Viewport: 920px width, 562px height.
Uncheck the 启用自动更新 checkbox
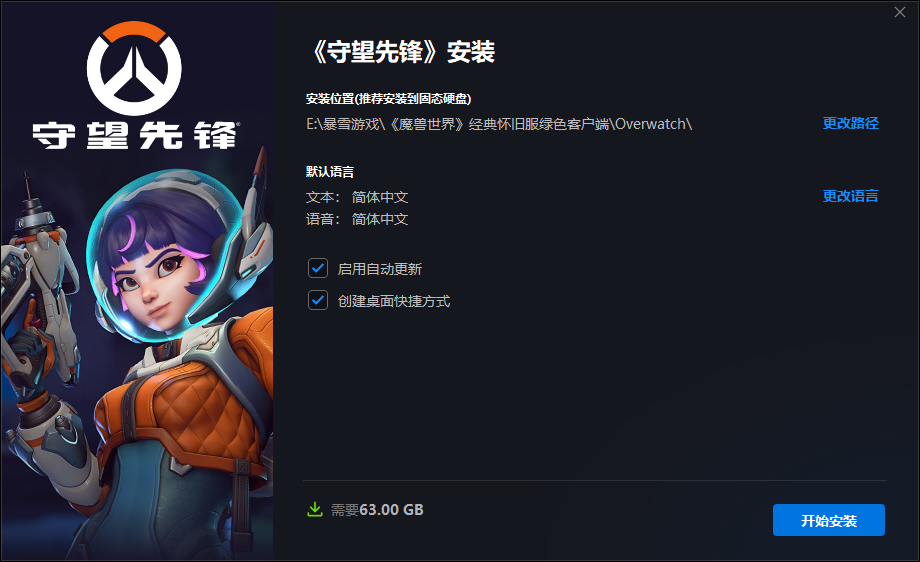click(x=318, y=269)
